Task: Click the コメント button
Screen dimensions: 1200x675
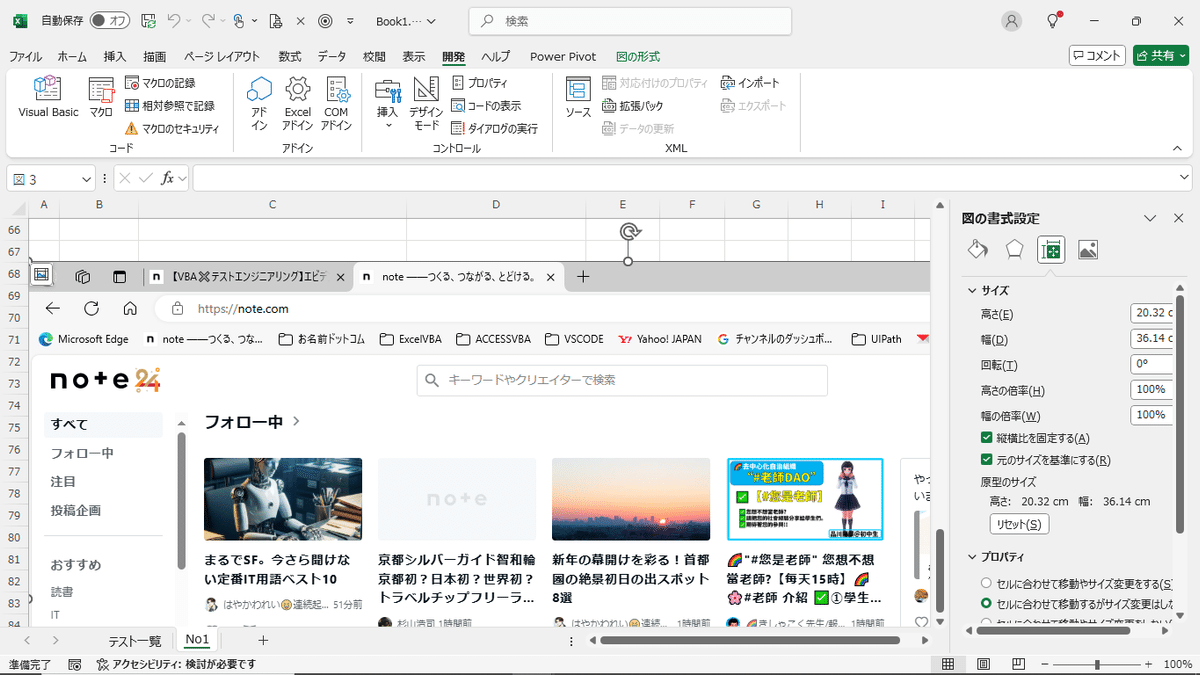Action: pyautogui.click(x=1097, y=56)
